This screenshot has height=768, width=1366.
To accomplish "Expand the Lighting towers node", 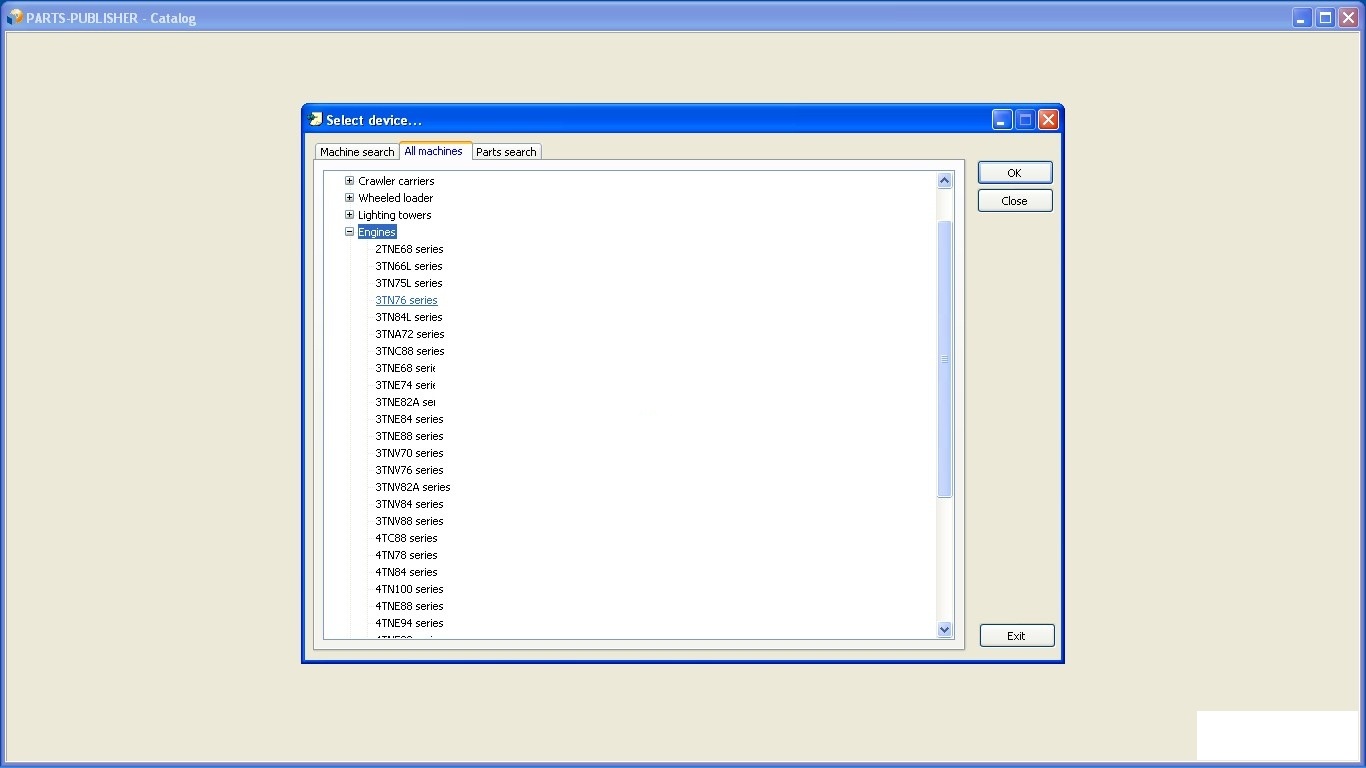I will coord(349,215).
